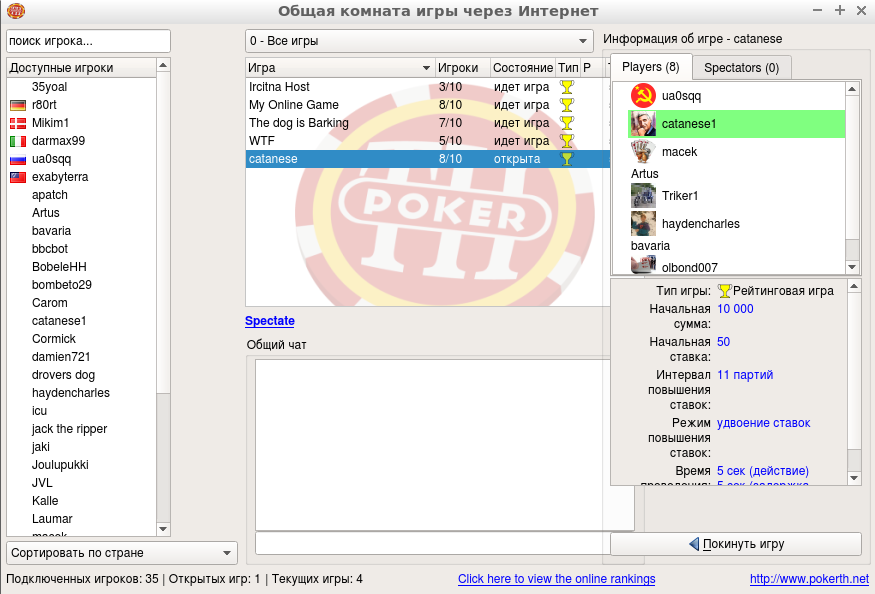This screenshot has height=594, width=875.
Task: Click the trophy icon in My Online Game row
Action: (567, 104)
